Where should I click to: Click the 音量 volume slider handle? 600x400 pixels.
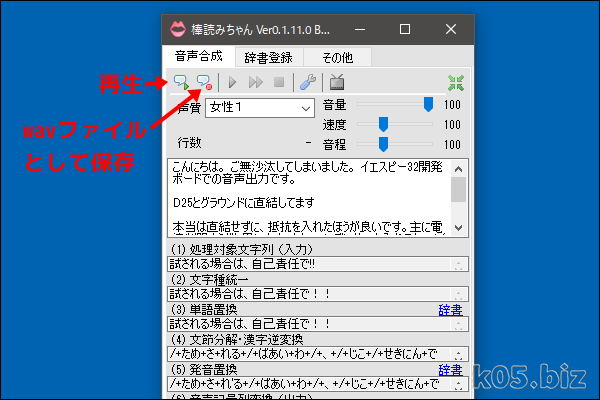pyautogui.click(x=428, y=104)
